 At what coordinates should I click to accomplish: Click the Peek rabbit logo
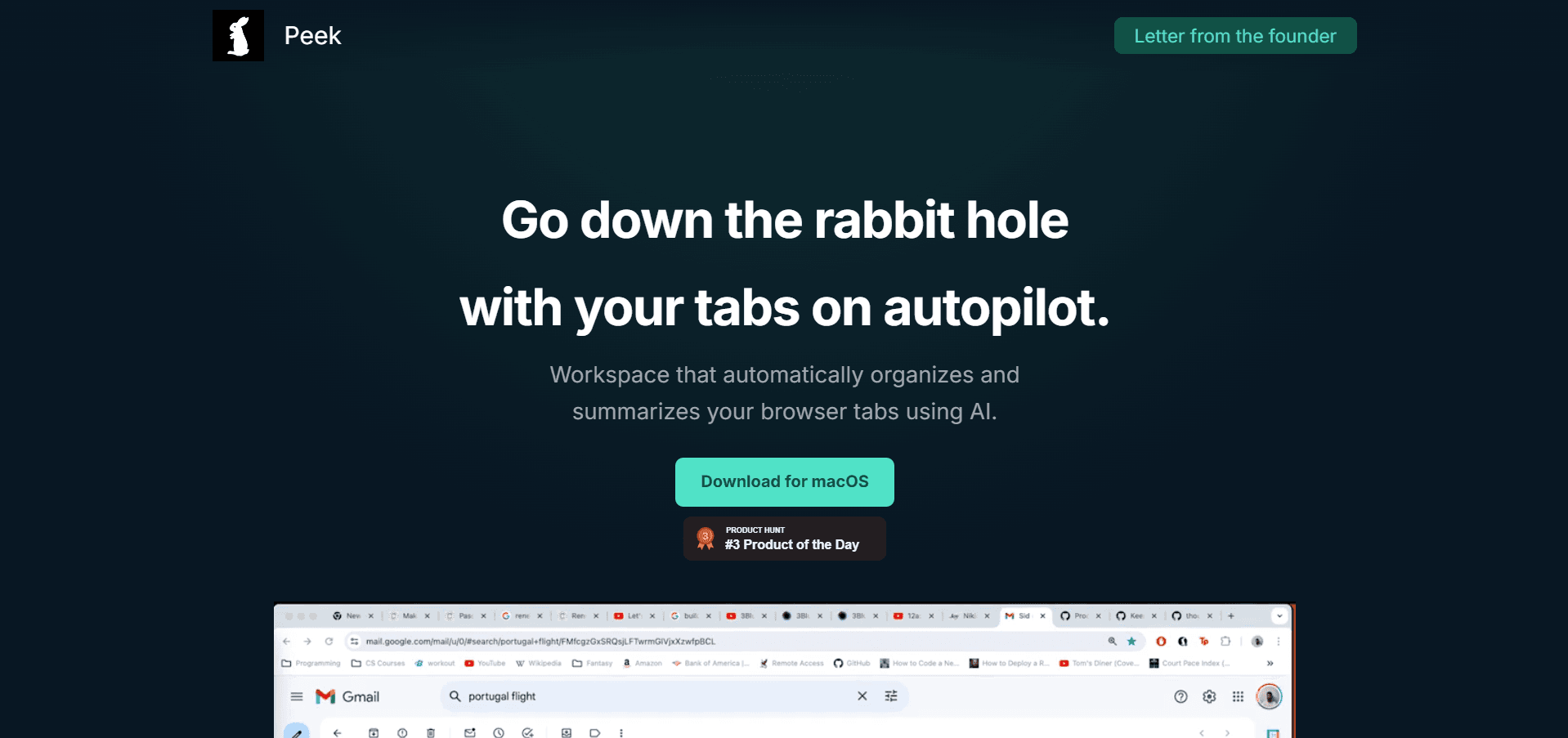click(238, 35)
